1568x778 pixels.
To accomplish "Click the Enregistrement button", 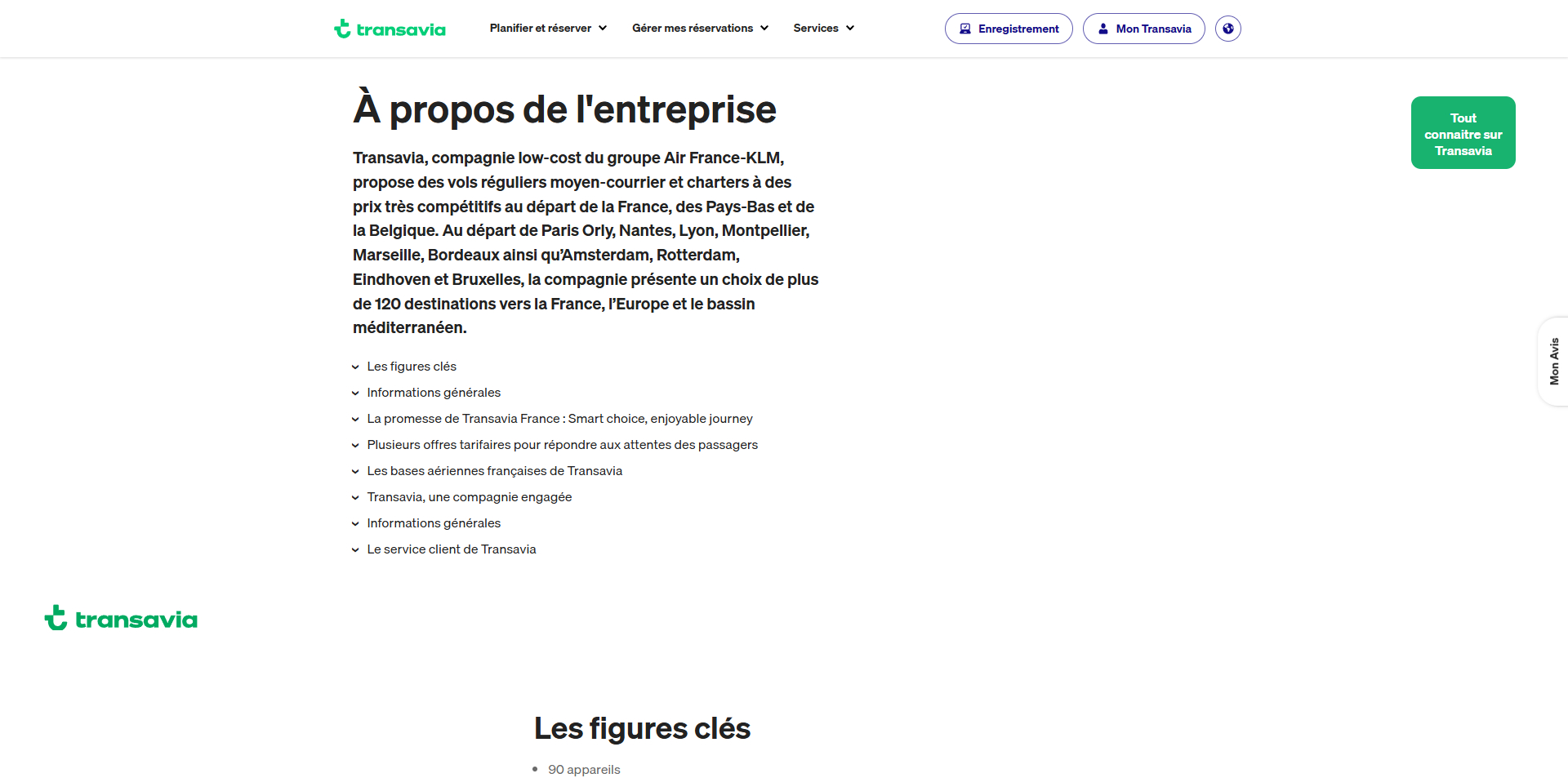I will 1009,29.
